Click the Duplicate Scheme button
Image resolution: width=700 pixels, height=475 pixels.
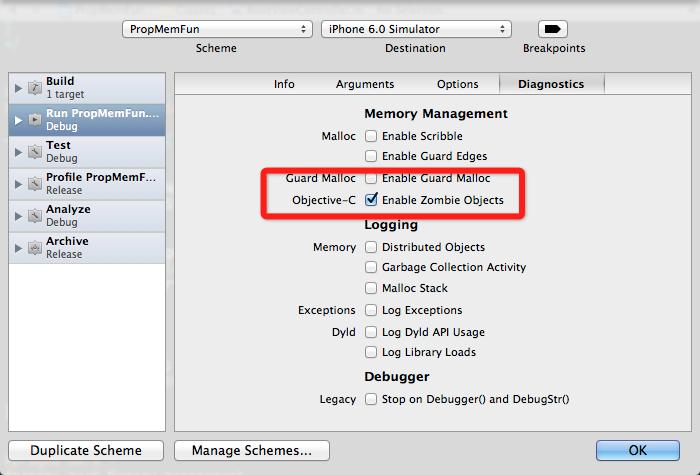86,450
